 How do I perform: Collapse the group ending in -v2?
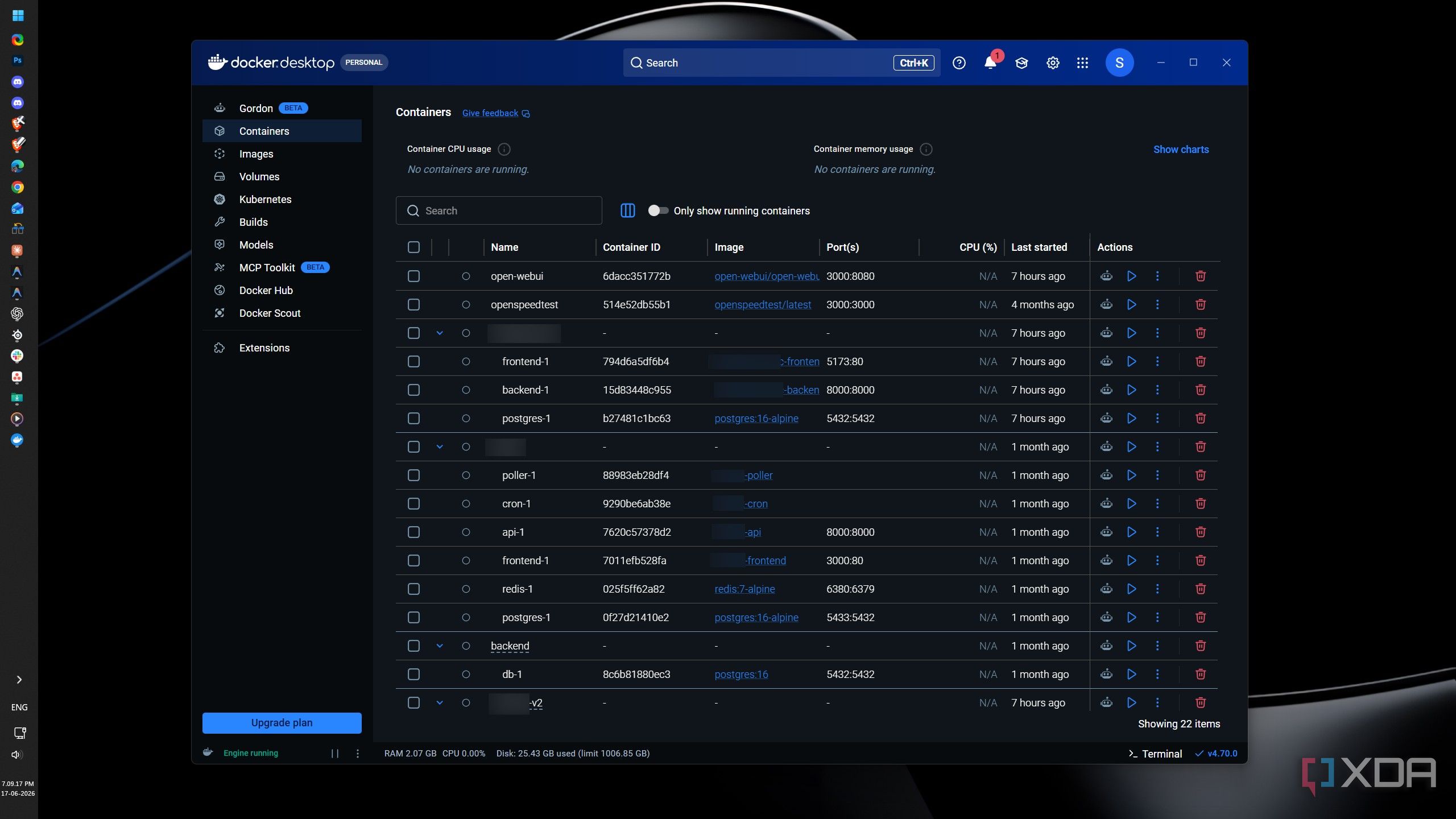click(x=439, y=702)
